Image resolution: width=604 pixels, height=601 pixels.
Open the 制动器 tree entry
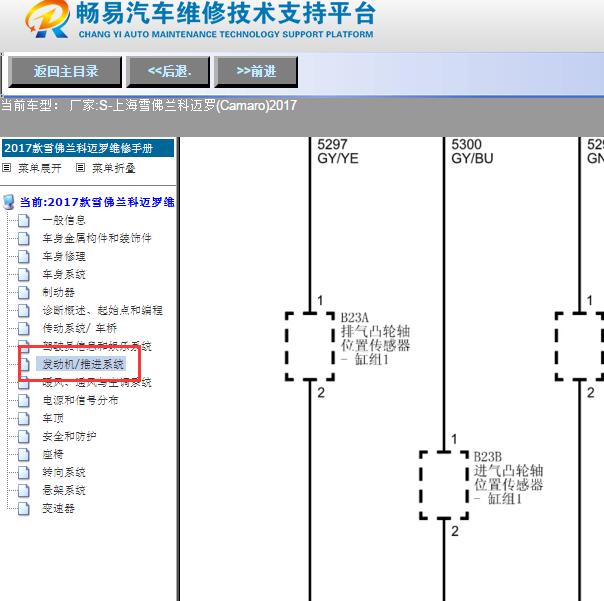(x=58, y=292)
